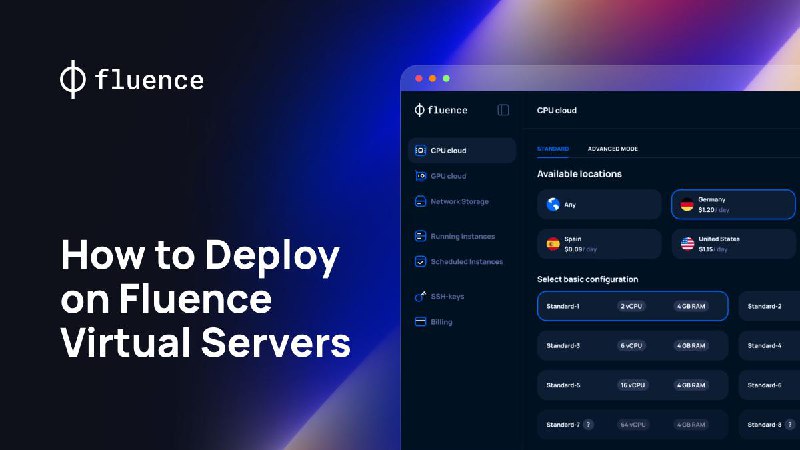Open SSH-keys key icon
The image size is (800, 450).
click(x=420, y=296)
